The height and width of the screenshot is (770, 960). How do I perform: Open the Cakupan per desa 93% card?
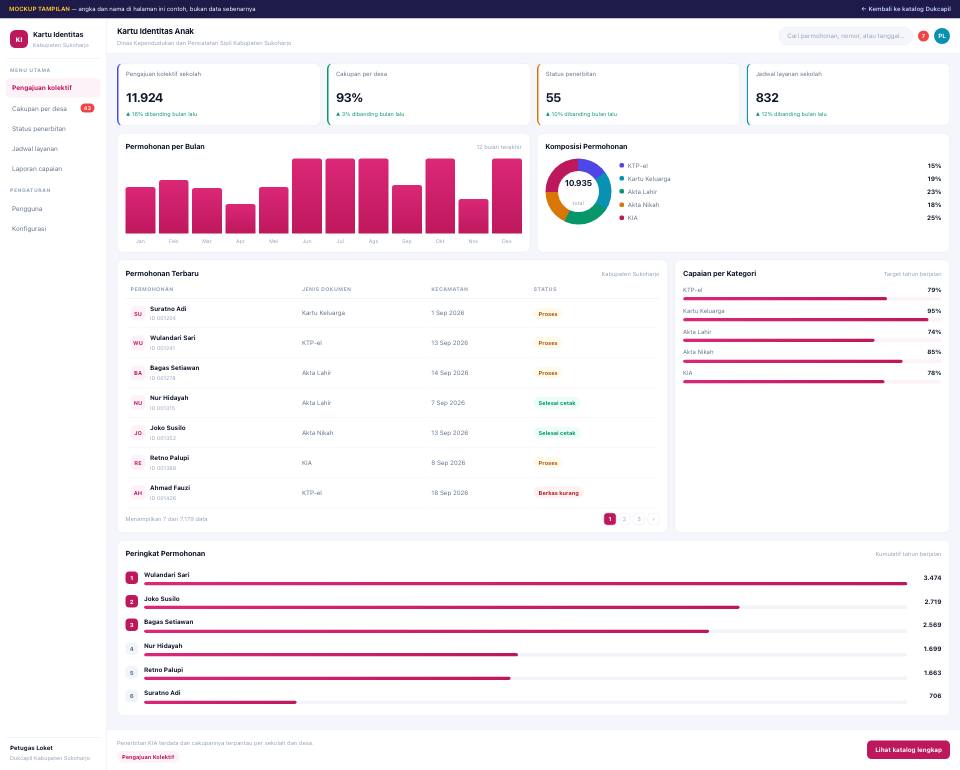(429, 94)
